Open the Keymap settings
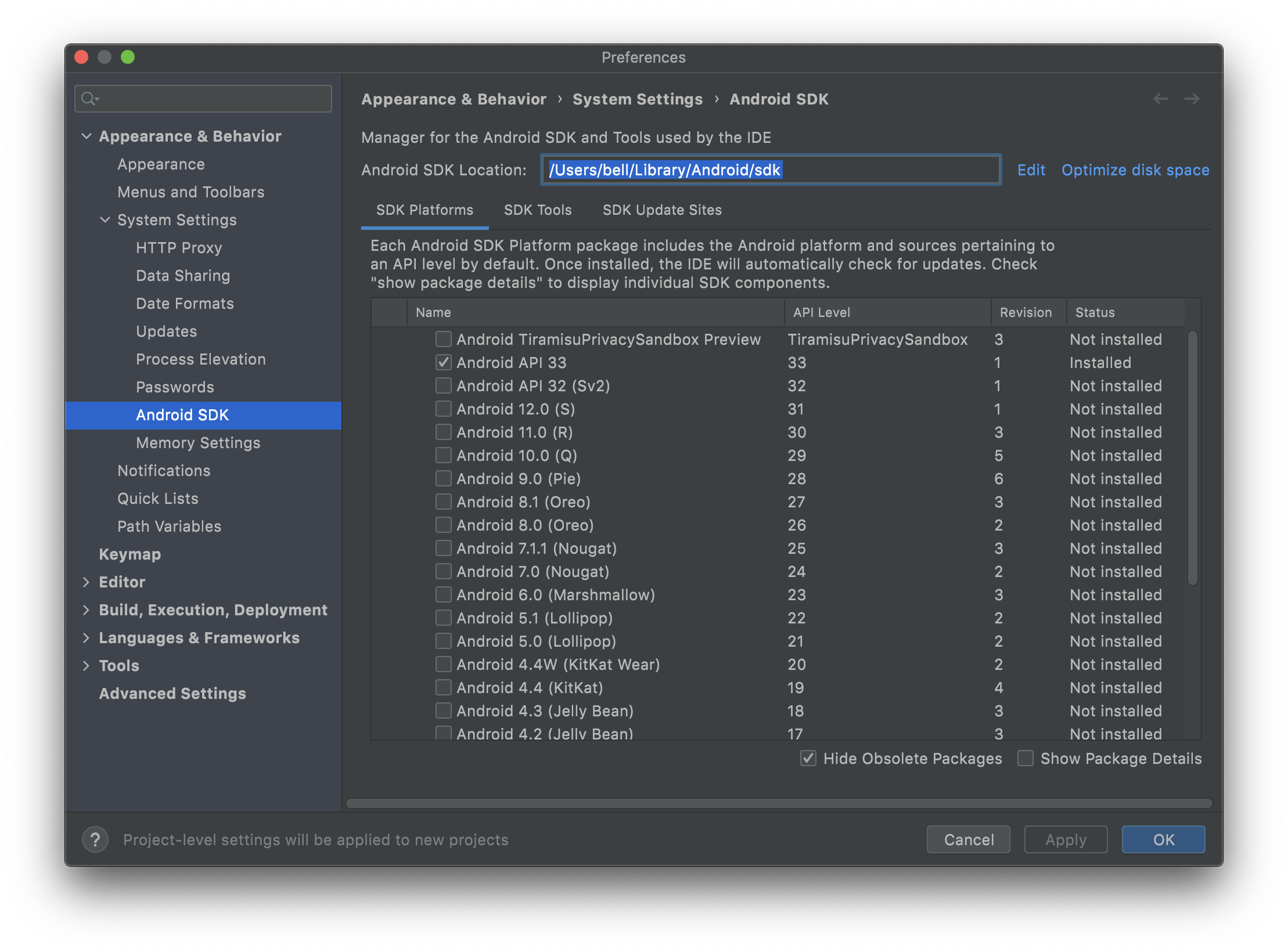Image resolution: width=1288 pixels, height=952 pixels. coord(129,554)
